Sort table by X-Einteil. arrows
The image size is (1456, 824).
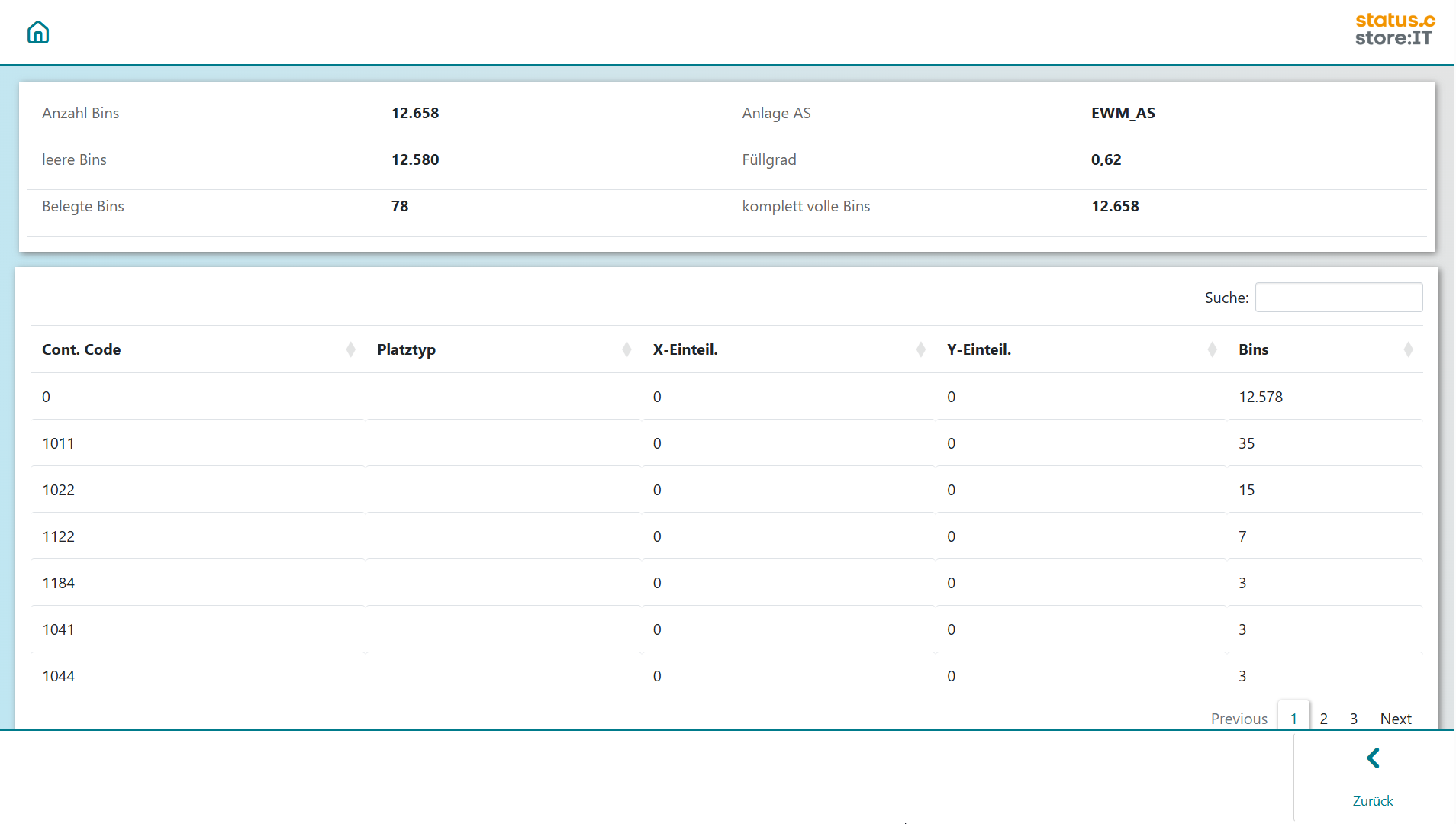(920, 349)
